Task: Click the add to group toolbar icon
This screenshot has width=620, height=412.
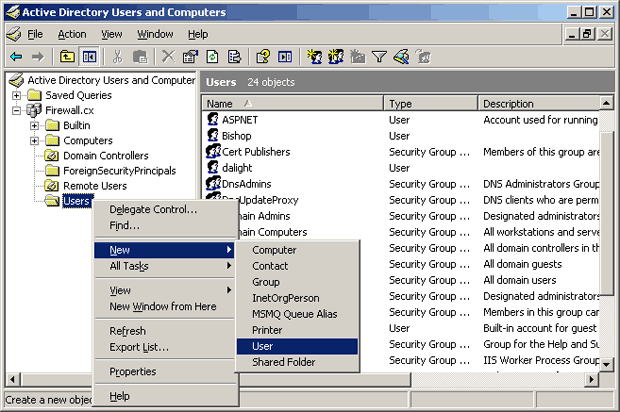Action: pos(423,57)
